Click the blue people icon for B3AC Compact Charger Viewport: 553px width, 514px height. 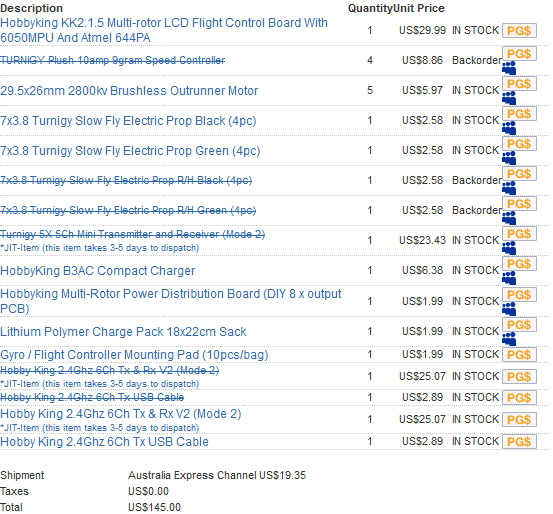click(509, 278)
